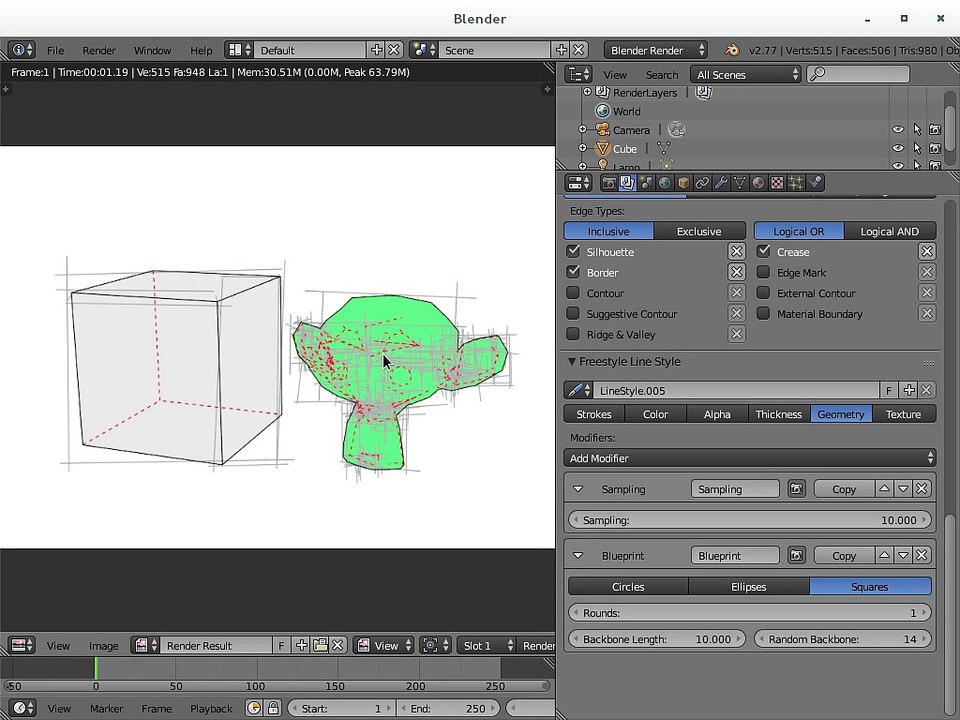Add a new scene (plus next to Scene)
The width and height of the screenshot is (960, 720).
coord(561,50)
